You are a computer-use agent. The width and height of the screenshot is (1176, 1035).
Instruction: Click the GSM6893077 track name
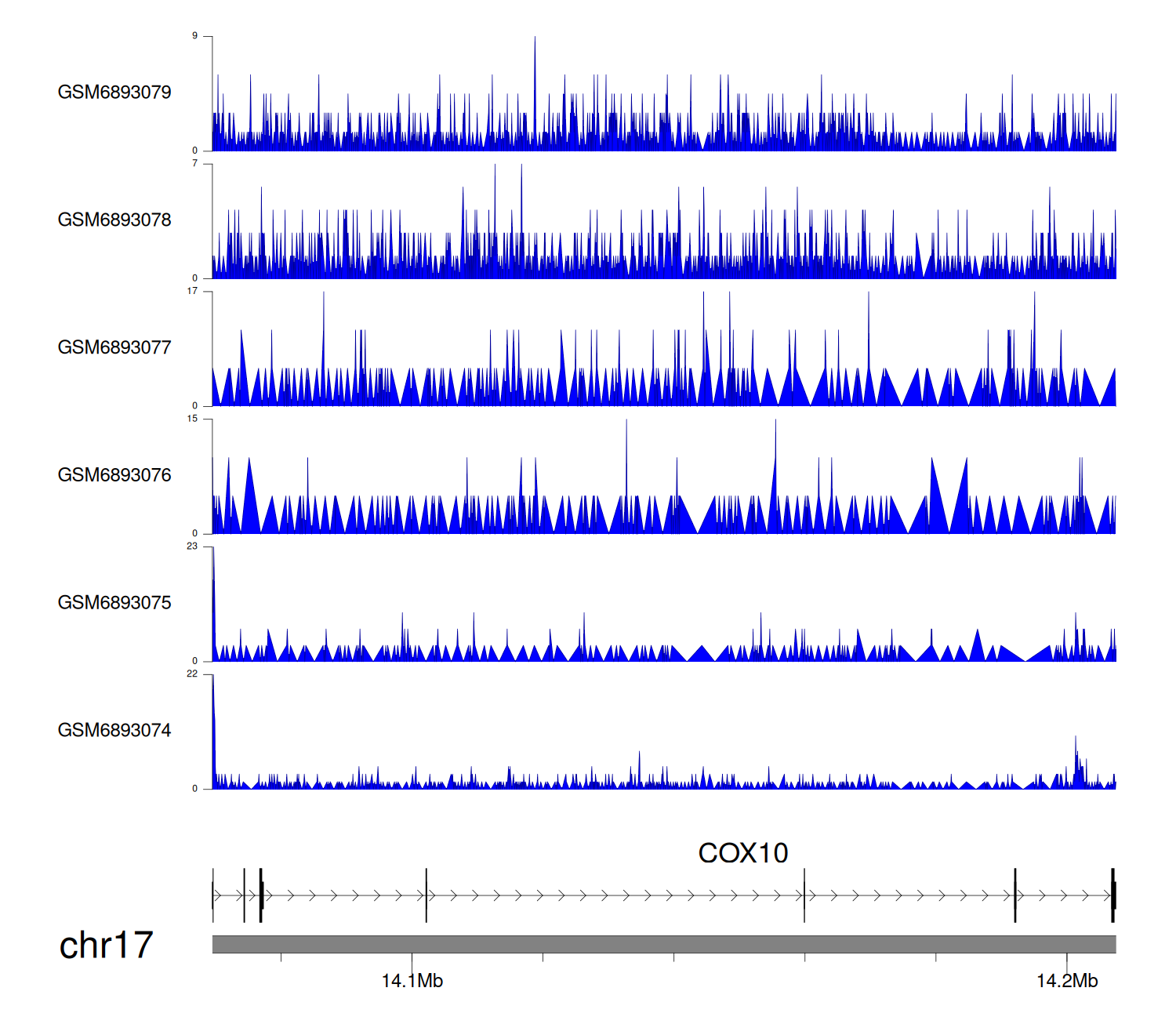114,348
